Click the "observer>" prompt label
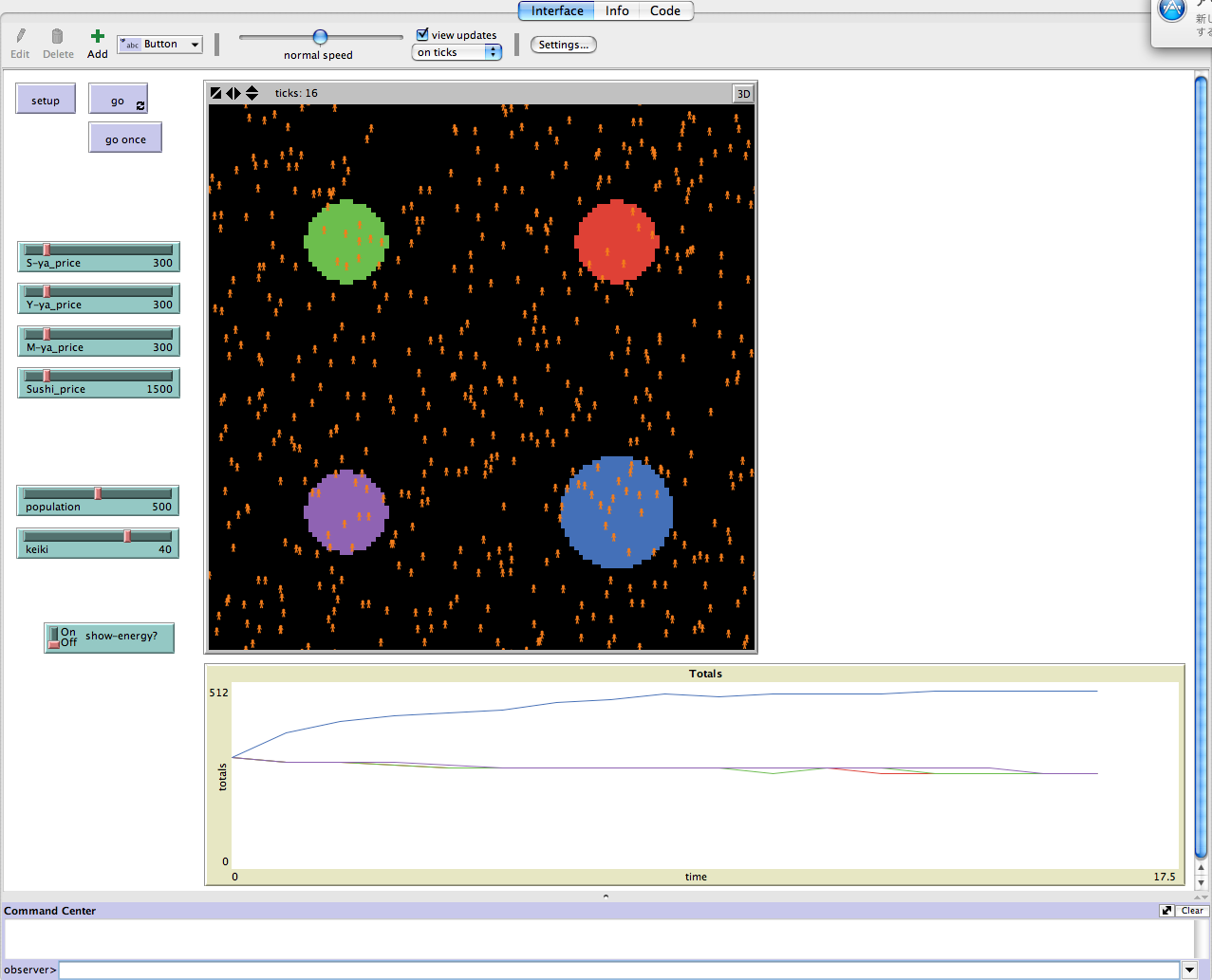Viewport: 1212px width, 980px height. pyautogui.click(x=30, y=970)
